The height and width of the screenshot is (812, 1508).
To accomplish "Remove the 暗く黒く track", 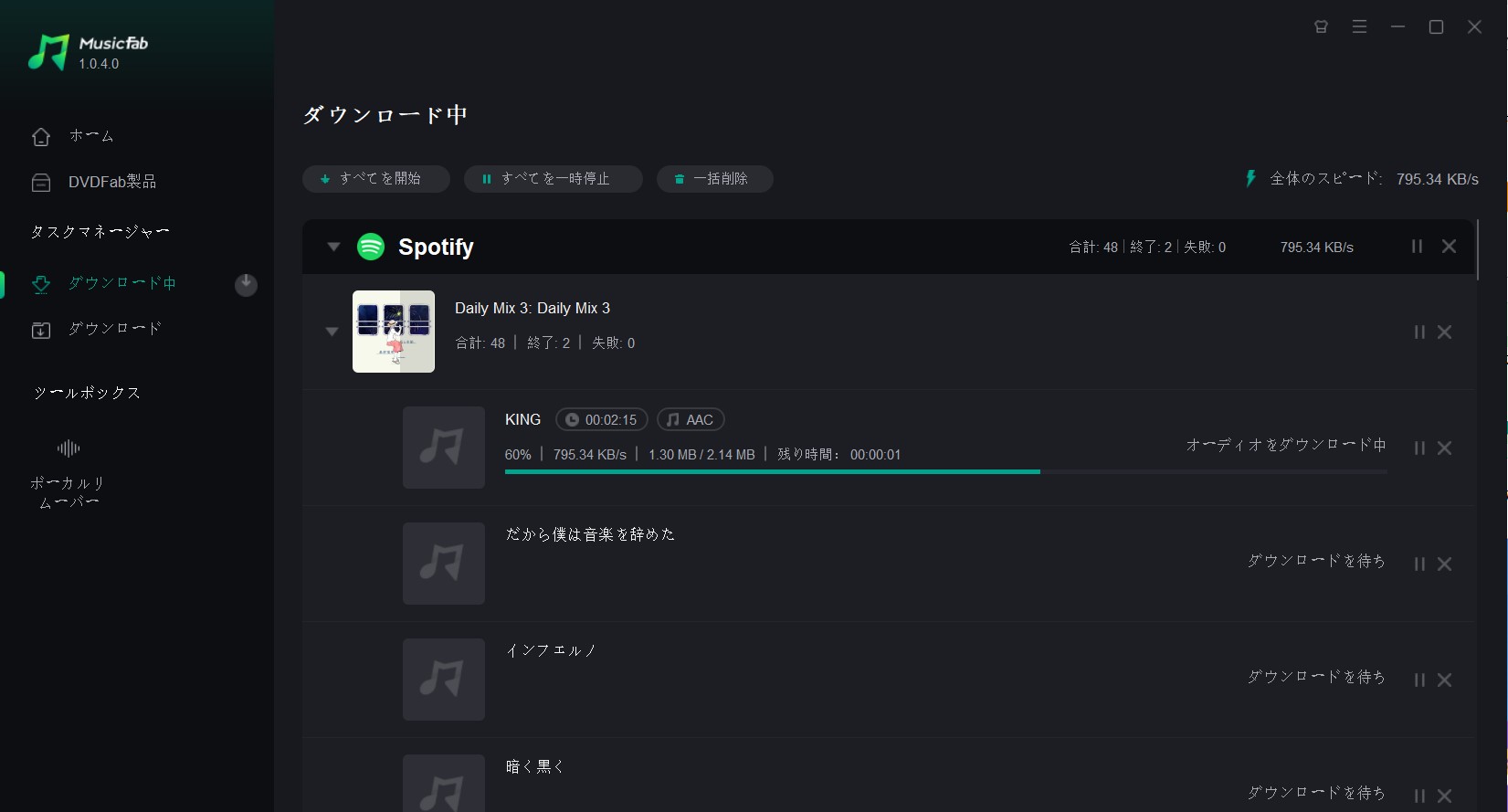I will pos(1445,796).
